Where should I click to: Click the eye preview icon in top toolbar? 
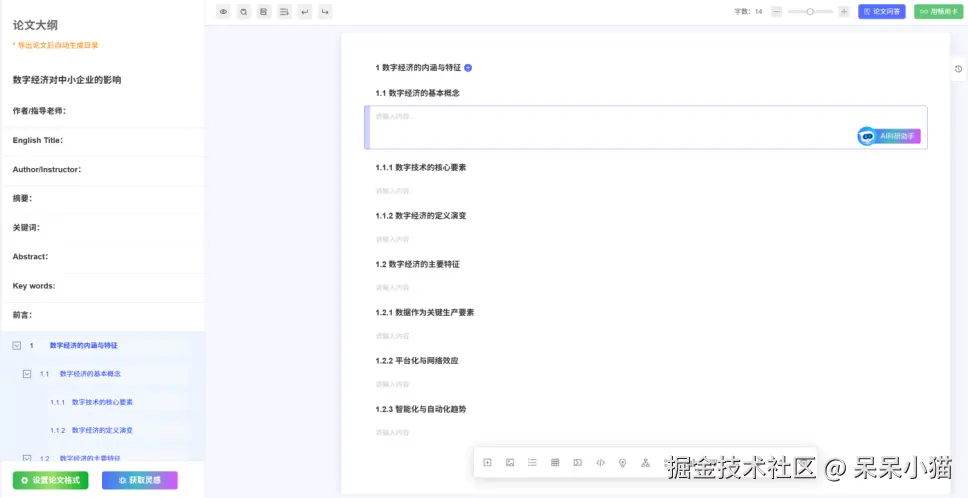click(x=223, y=11)
